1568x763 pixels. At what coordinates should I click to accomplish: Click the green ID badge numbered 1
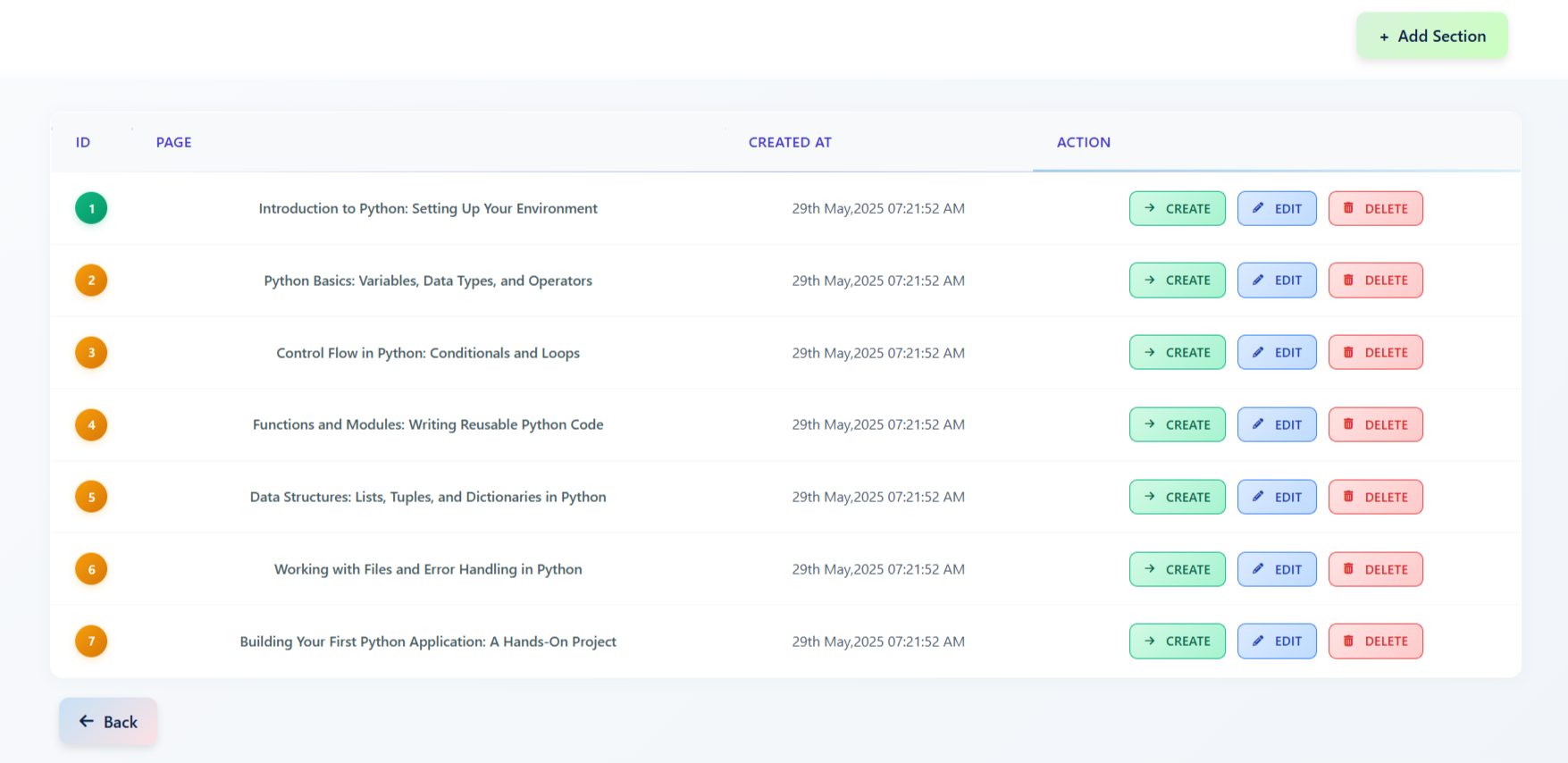91,208
